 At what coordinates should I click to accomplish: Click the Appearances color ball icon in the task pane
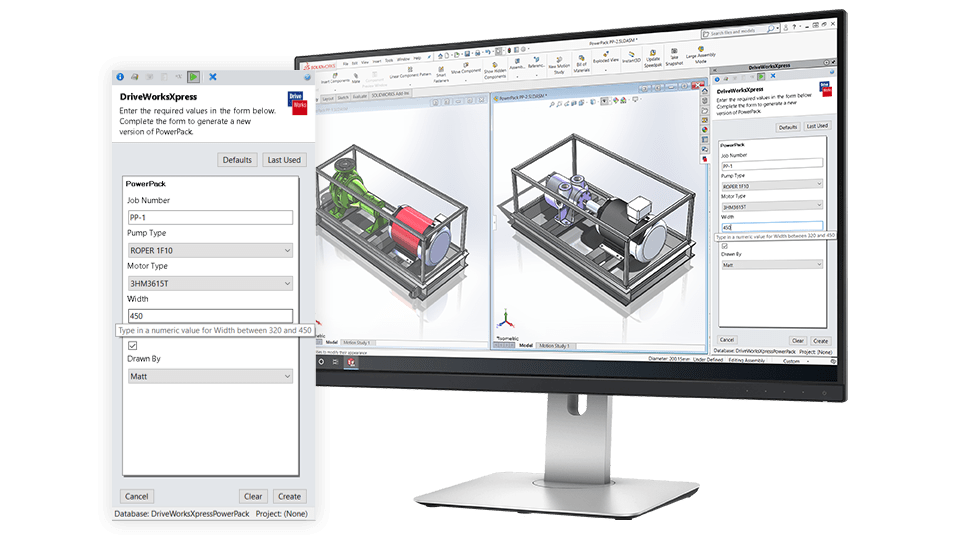705,129
